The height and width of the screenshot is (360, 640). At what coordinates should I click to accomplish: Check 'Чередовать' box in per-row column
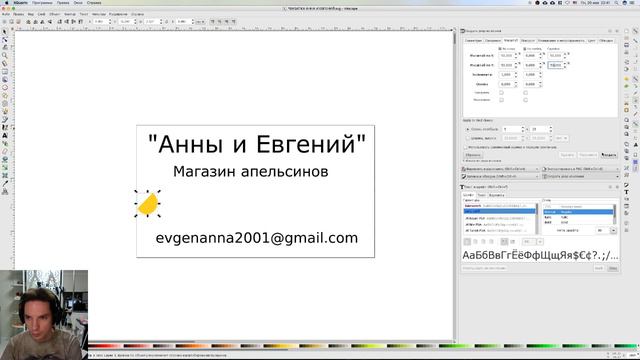tap(501, 93)
